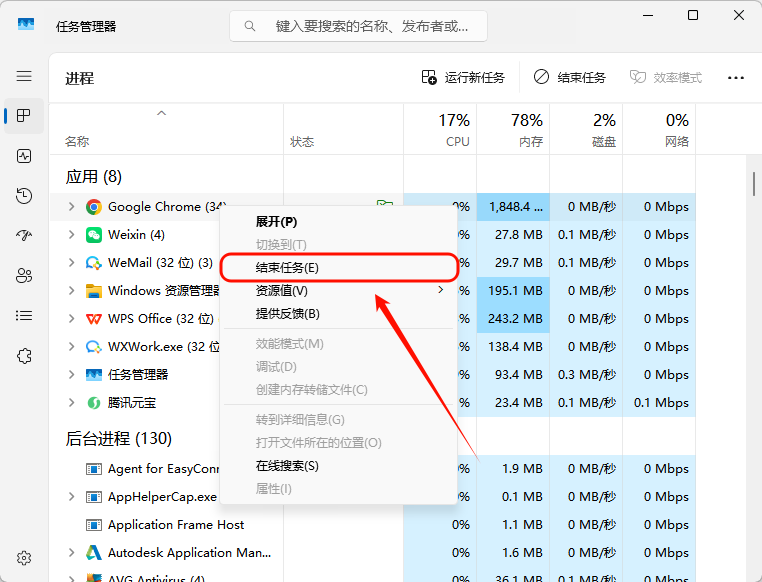Choose 结束任务(E) in the context menu
This screenshot has width=762, height=582.
pos(338,268)
